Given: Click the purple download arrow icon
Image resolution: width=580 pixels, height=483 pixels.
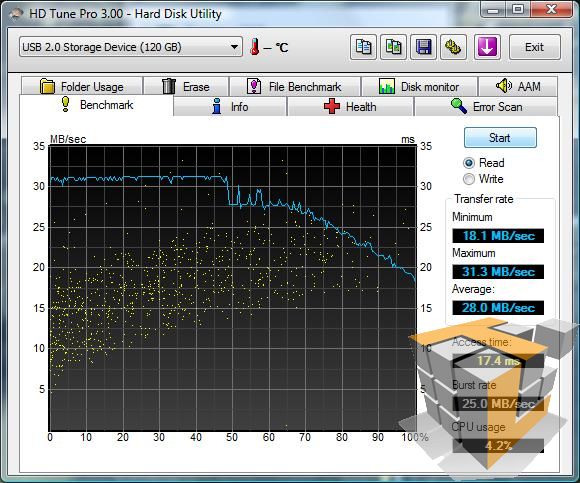Looking at the screenshot, I should click(x=487, y=47).
